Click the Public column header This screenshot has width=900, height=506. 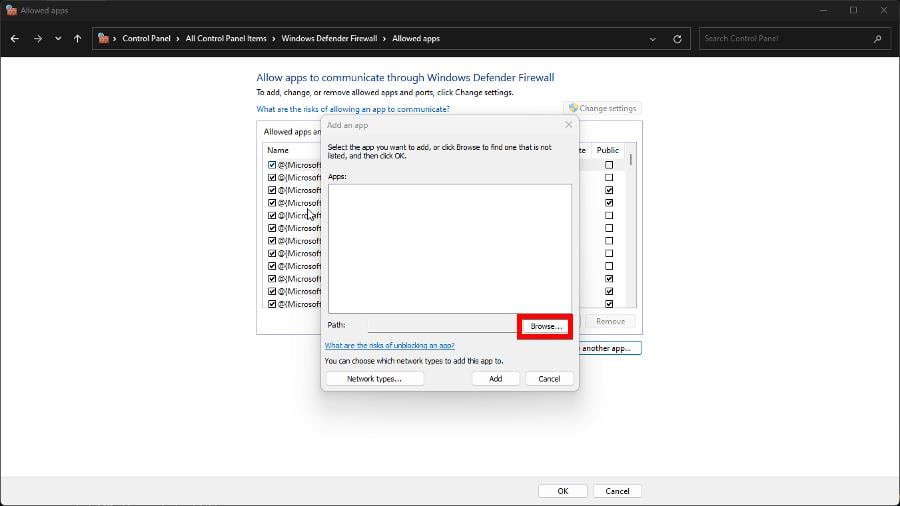tap(607, 150)
